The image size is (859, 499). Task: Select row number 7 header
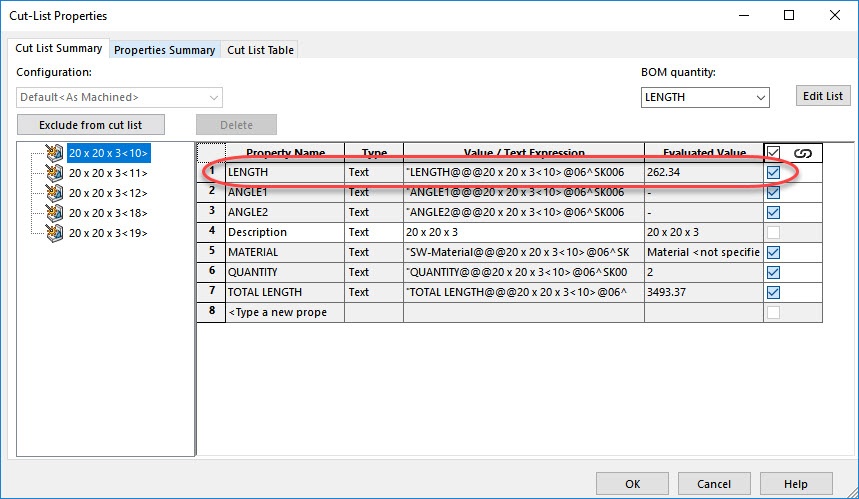(211, 292)
